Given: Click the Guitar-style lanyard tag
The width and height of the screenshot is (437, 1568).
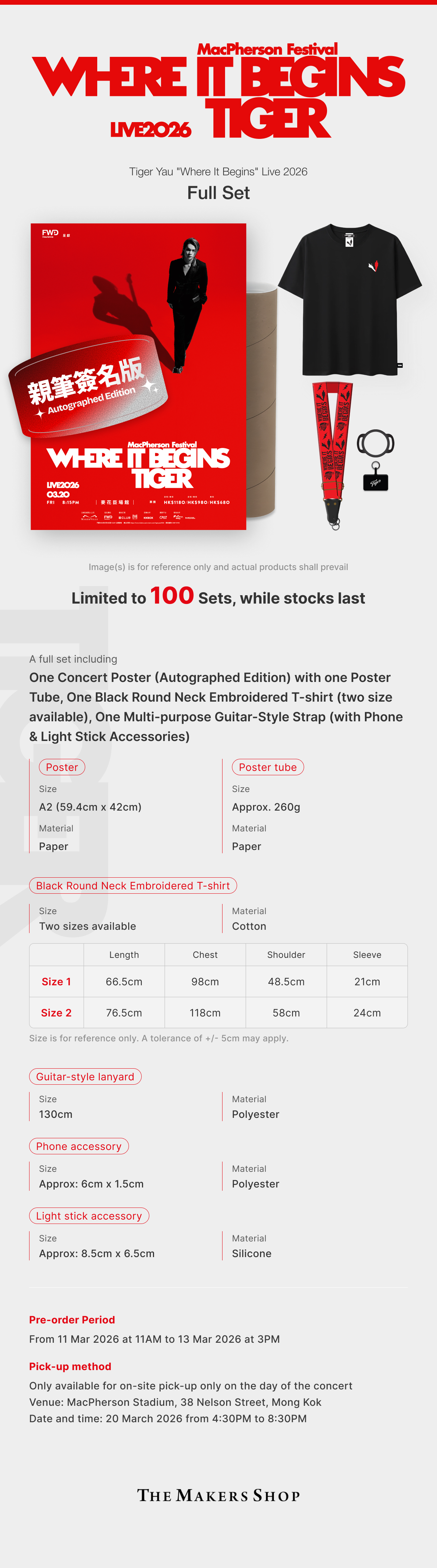Looking at the screenshot, I should 85,1076.
